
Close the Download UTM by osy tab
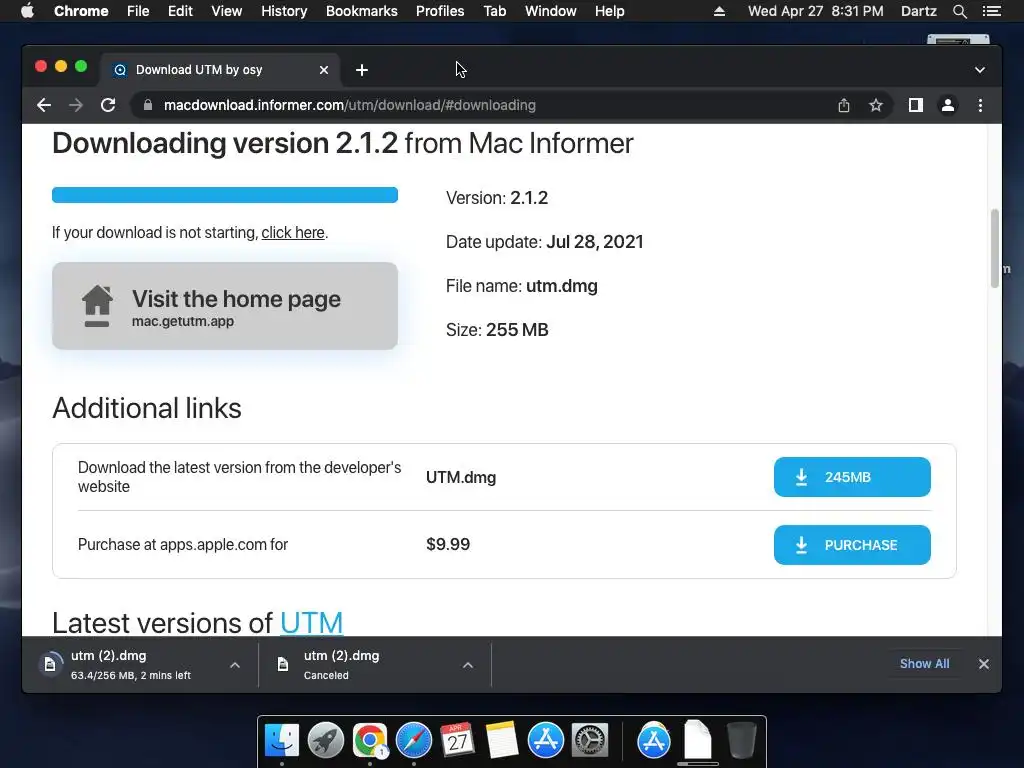click(x=324, y=70)
